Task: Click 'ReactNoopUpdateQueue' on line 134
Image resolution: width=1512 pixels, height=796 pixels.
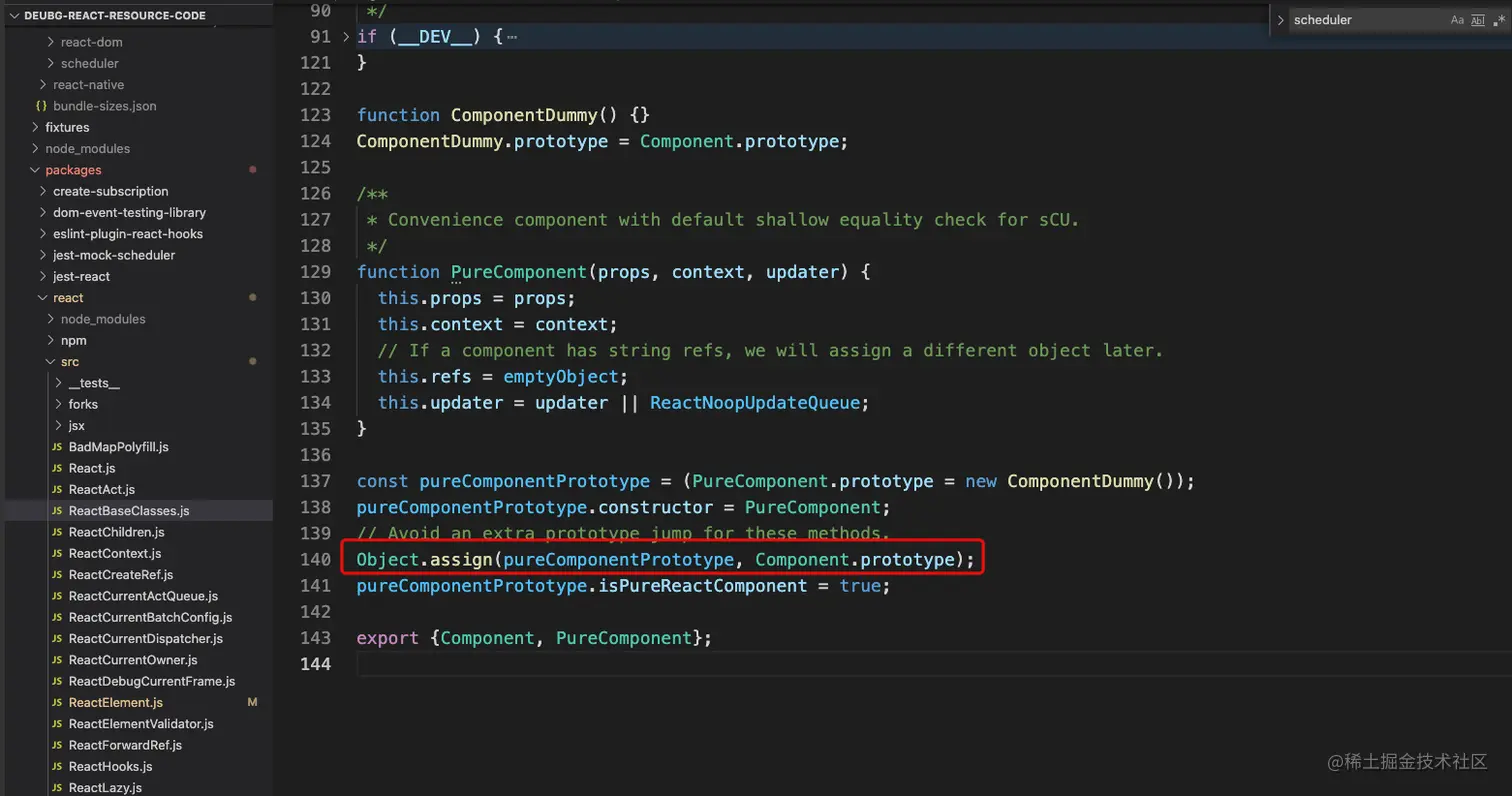Action: click(755, 402)
